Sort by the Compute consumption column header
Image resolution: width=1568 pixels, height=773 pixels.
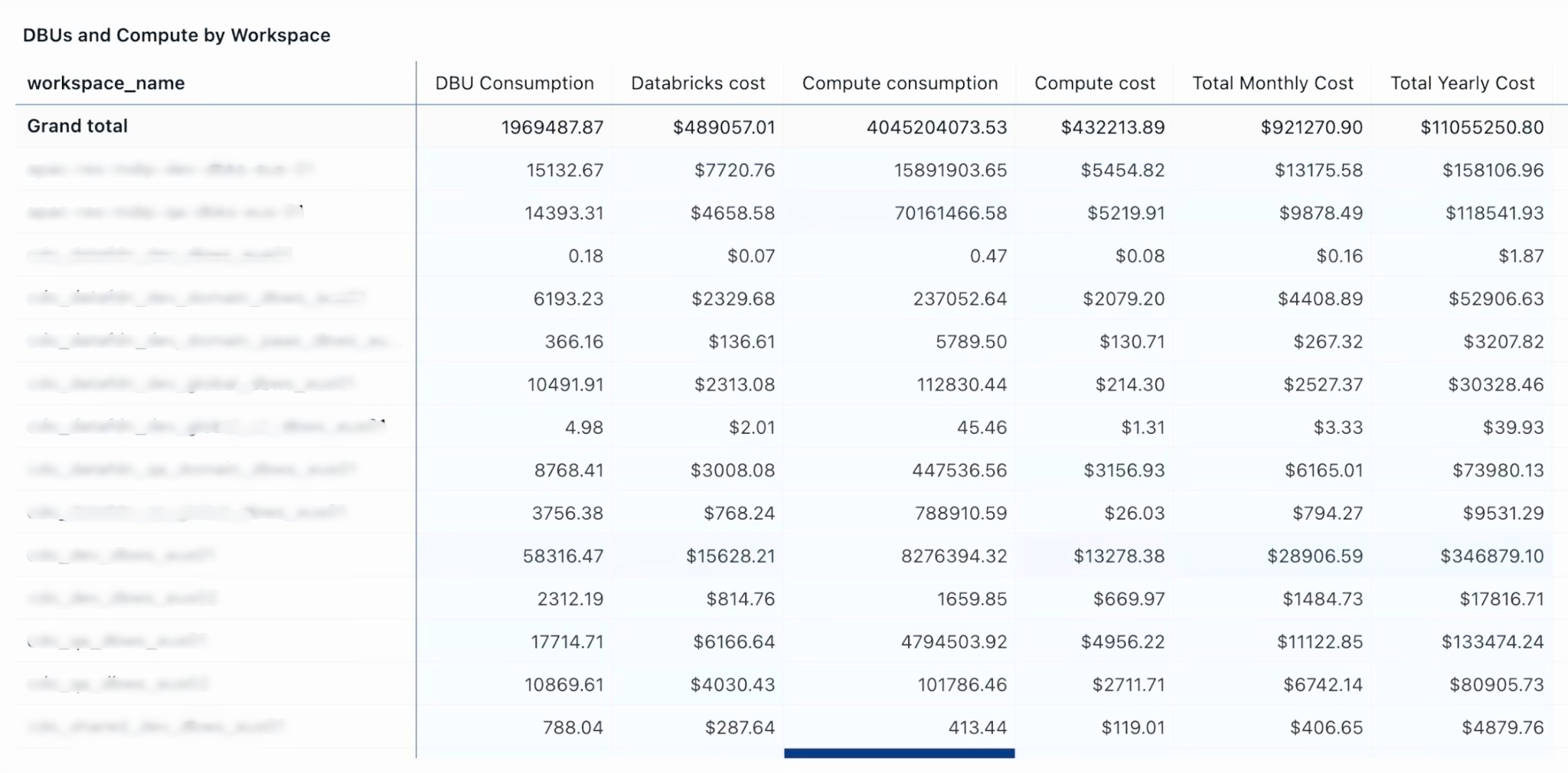pyautogui.click(x=899, y=83)
